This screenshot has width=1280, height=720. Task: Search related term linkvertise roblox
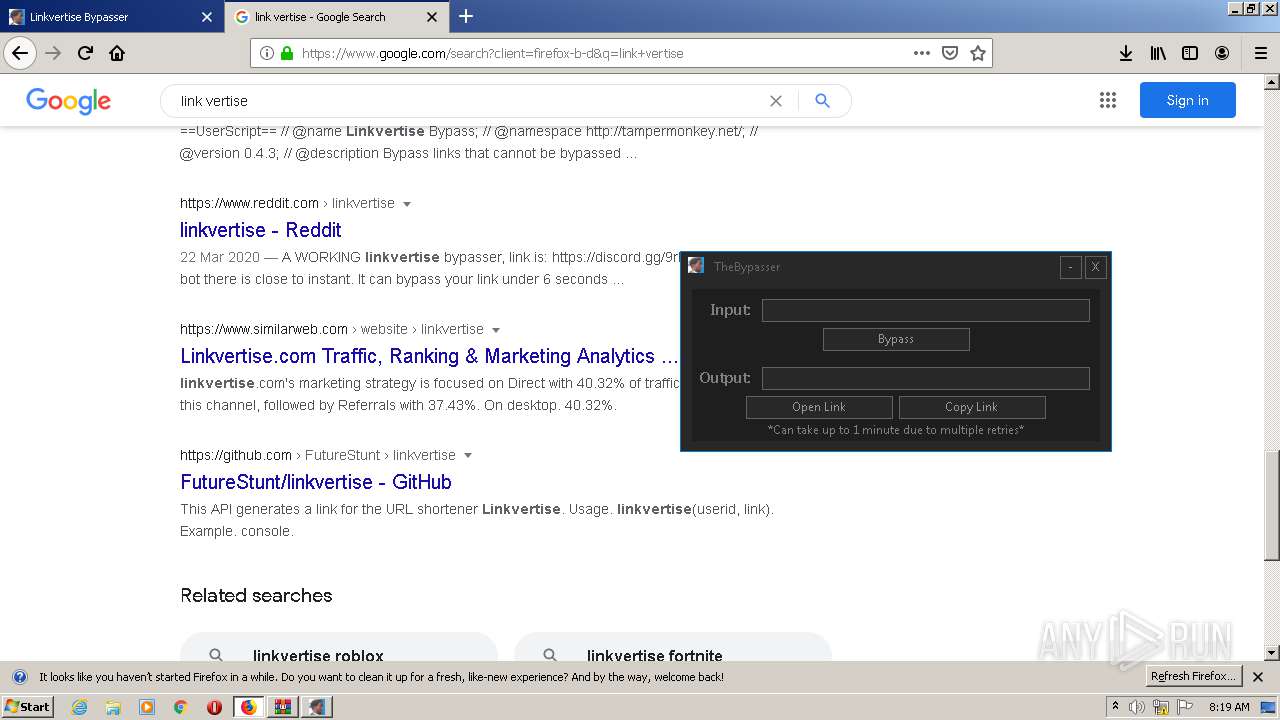[339, 647]
